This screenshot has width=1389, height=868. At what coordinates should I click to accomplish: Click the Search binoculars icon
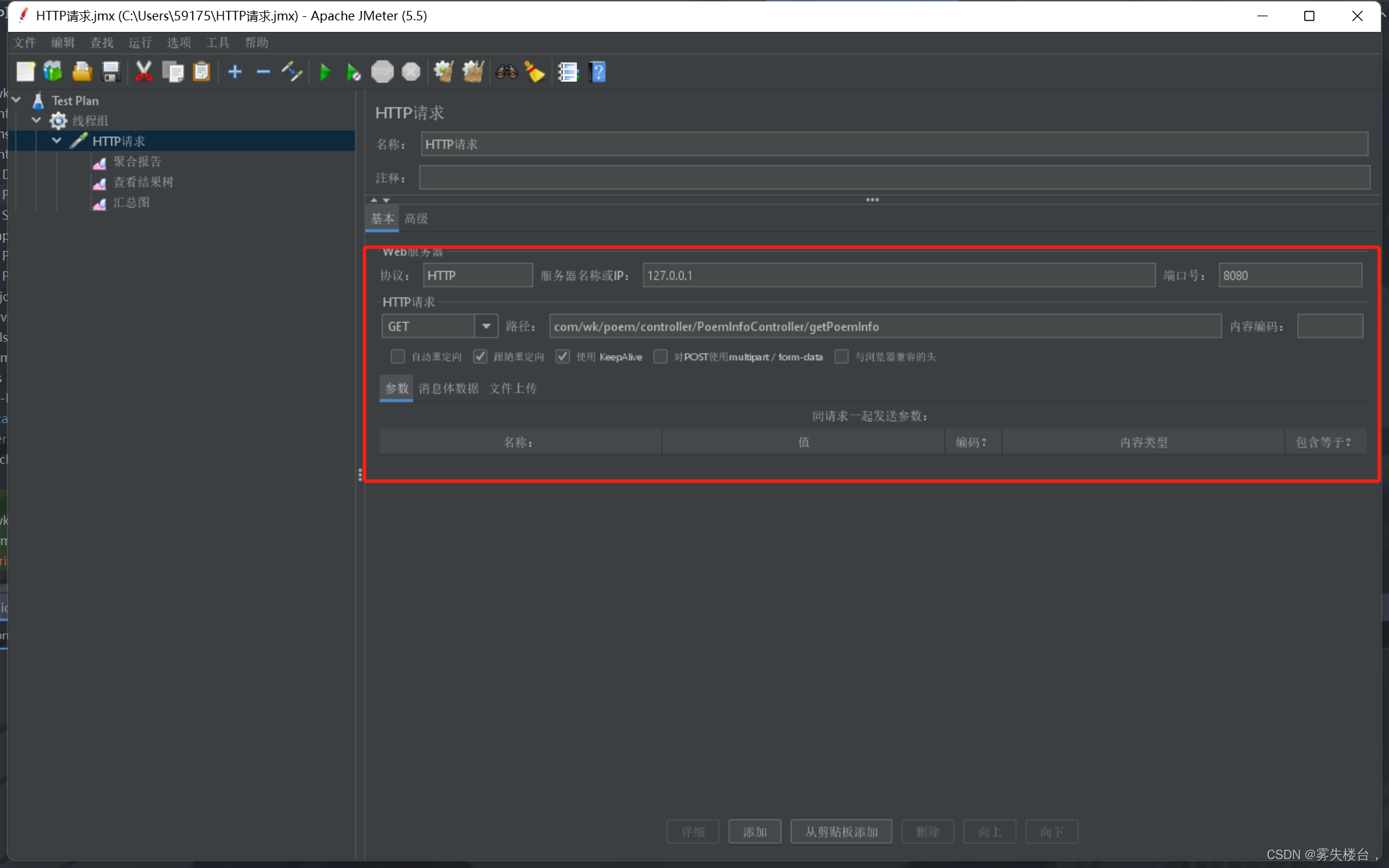pos(506,72)
